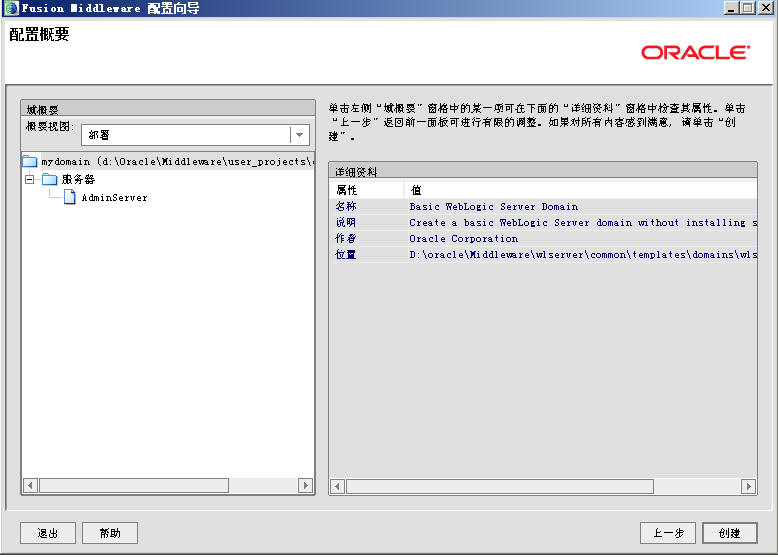Click the domain tree horizontal scrollbar thumb
Viewport: 778px width, 557px height.
coord(134,485)
